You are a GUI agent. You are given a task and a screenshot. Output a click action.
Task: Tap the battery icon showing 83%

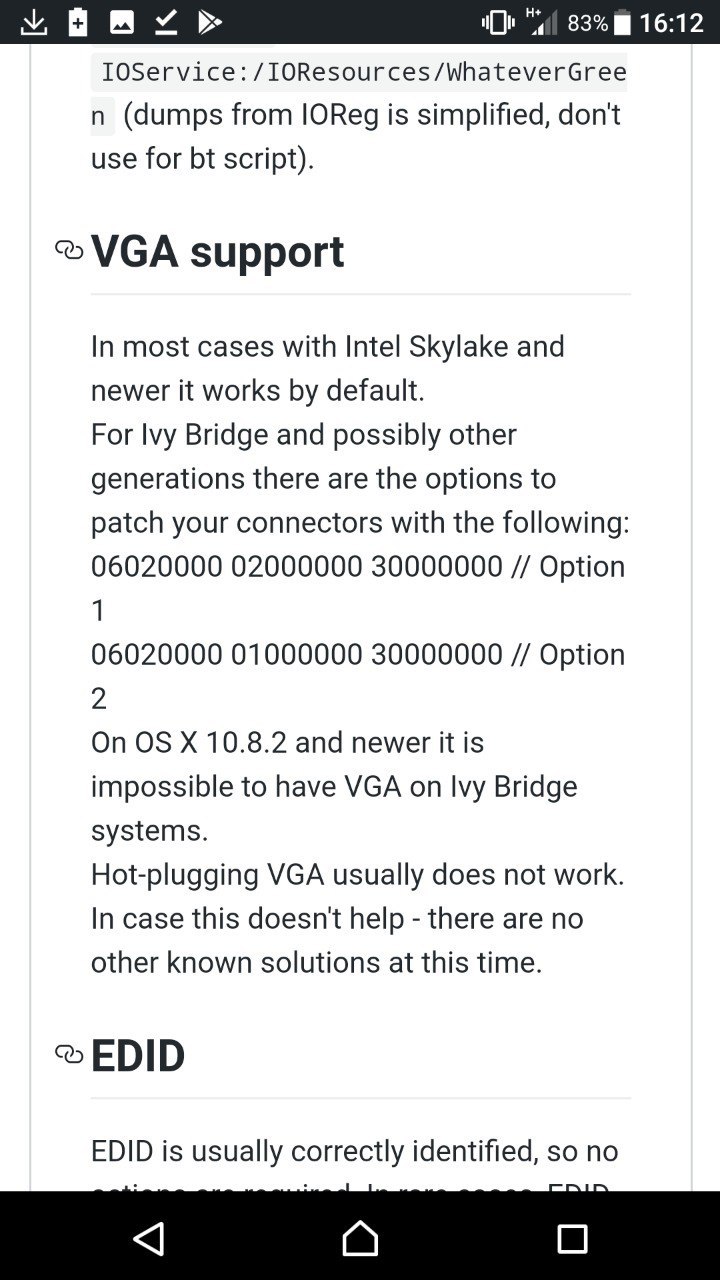[x=622, y=22]
